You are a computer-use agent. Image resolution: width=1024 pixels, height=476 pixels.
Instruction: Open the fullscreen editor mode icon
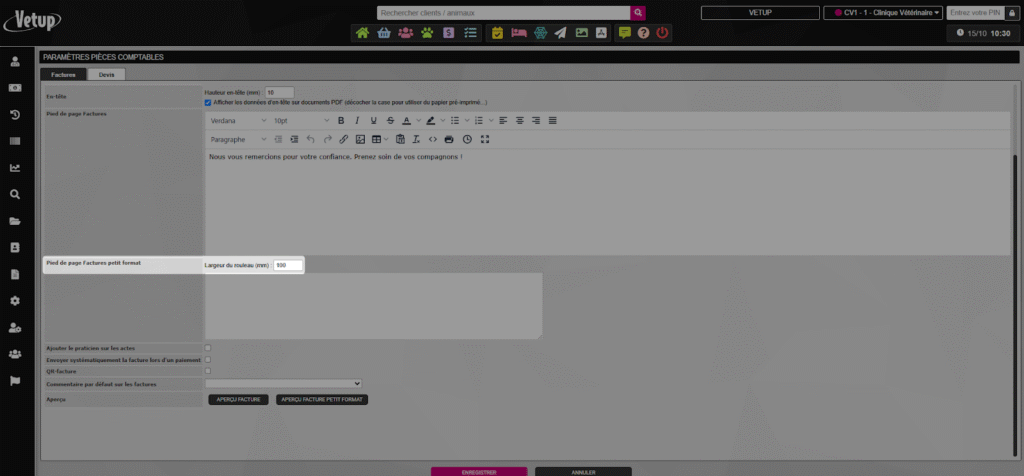coord(485,139)
